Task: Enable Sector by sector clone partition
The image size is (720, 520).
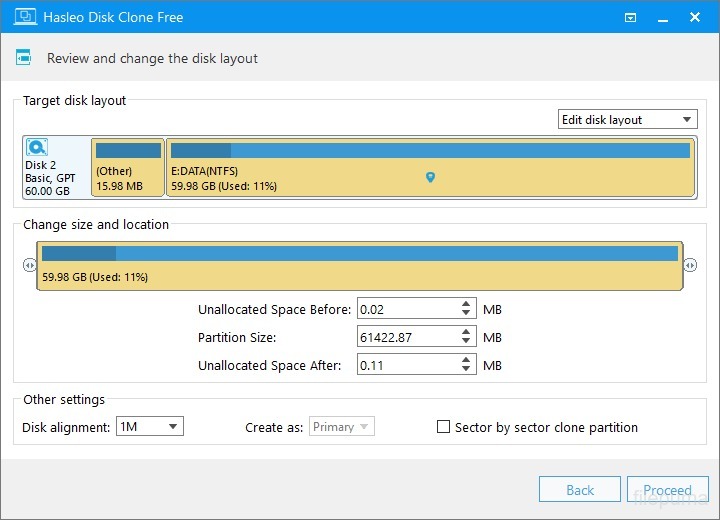Action: pos(444,427)
